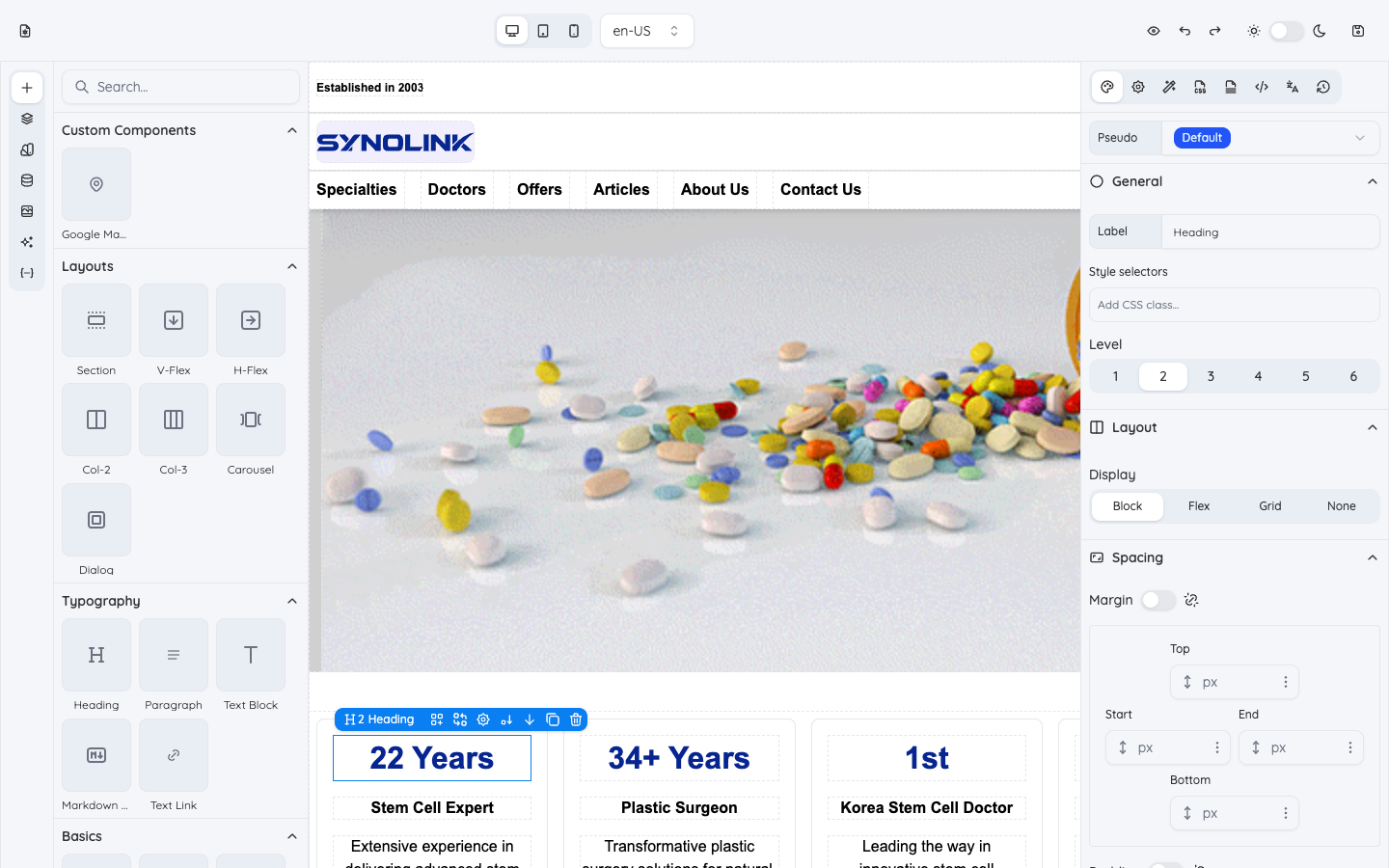The image size is (1389, 868).
Task: Open the Pseudo state dropdown
Action: 1270,138
